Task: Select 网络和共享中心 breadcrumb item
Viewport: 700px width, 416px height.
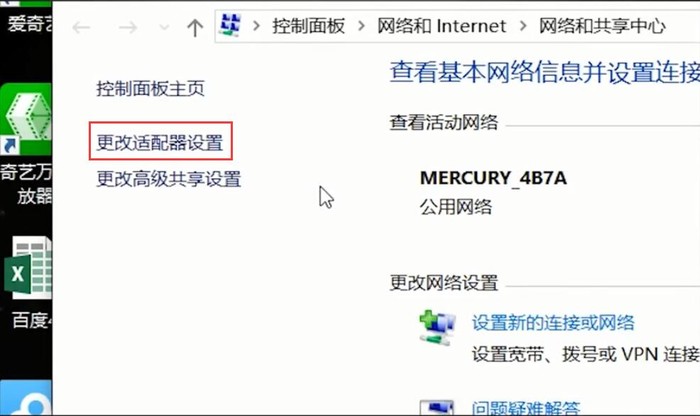Action: pos(602,26)
